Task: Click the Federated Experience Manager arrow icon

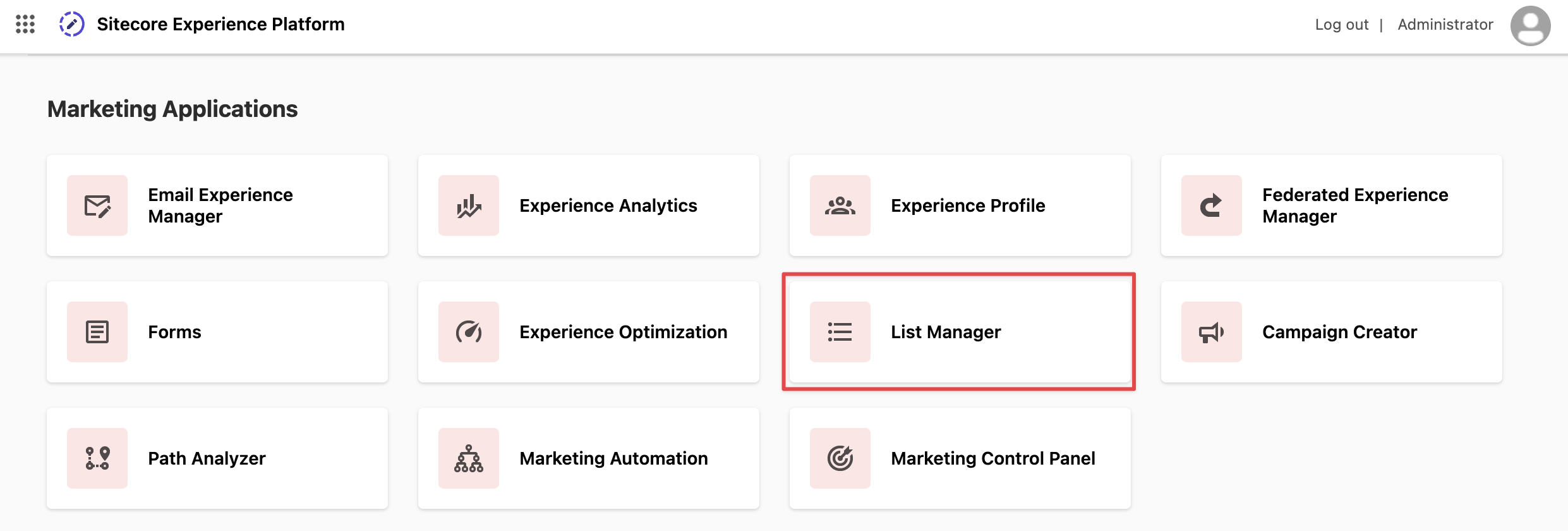Action: (x=1212, y=205)
